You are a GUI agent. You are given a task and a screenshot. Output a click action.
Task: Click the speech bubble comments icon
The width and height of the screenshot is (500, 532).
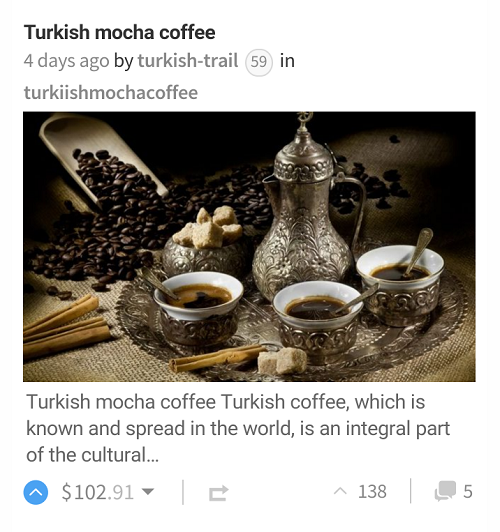tap(445, 491)
